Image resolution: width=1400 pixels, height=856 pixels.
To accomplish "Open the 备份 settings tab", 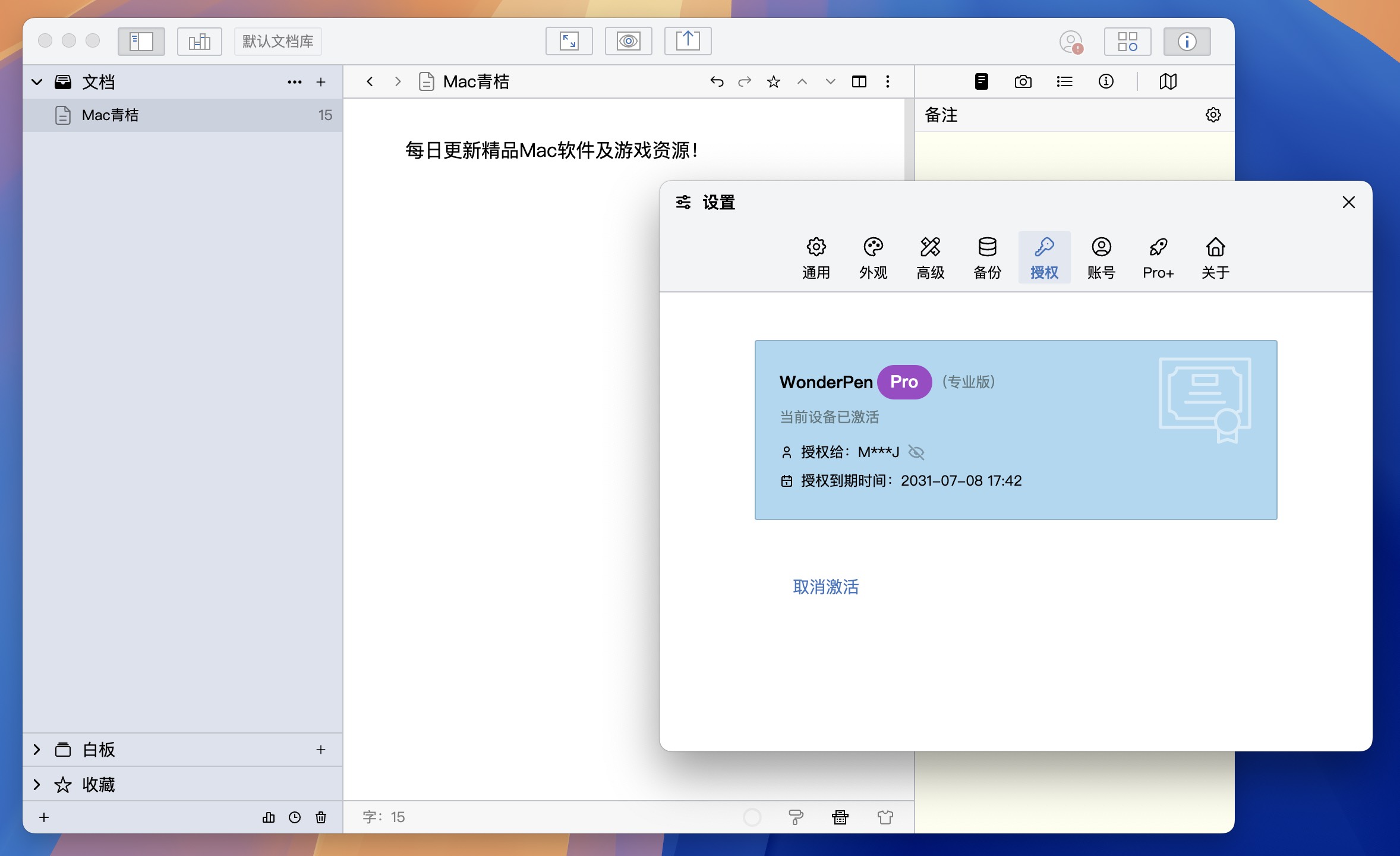I will 988,257.
